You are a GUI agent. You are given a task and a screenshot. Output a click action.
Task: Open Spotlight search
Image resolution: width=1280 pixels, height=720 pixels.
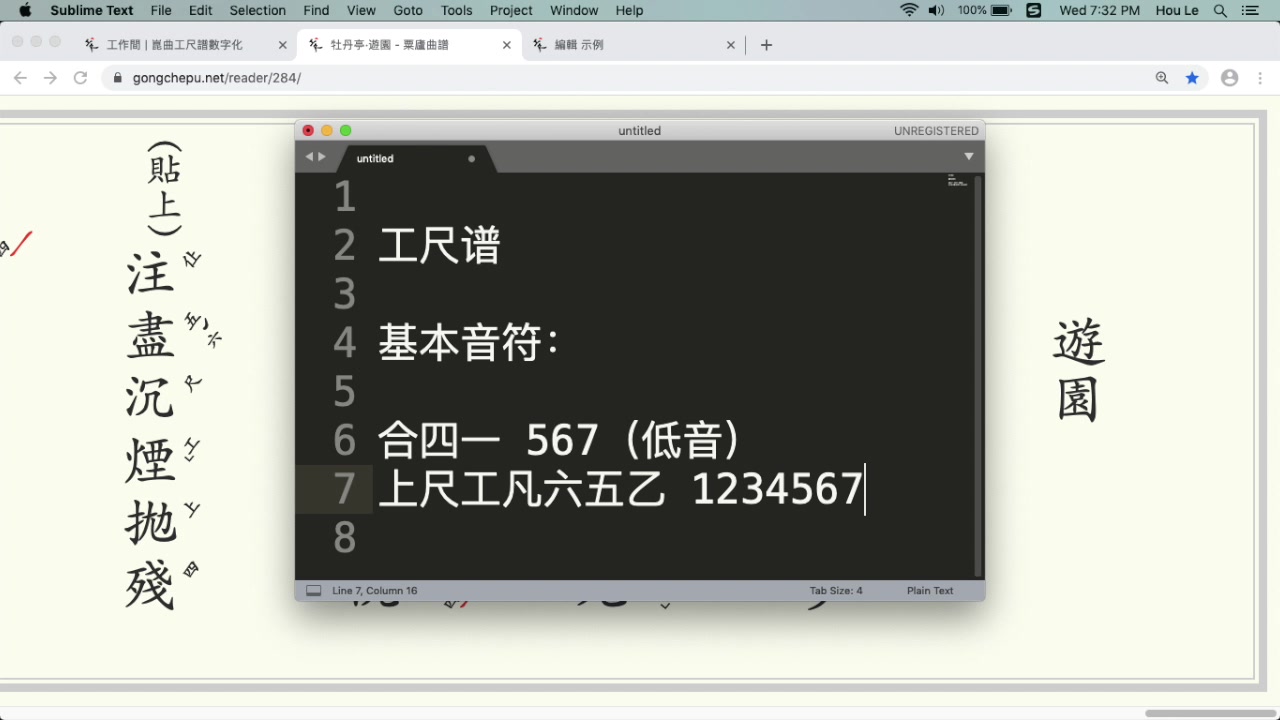click(1220, 10)
